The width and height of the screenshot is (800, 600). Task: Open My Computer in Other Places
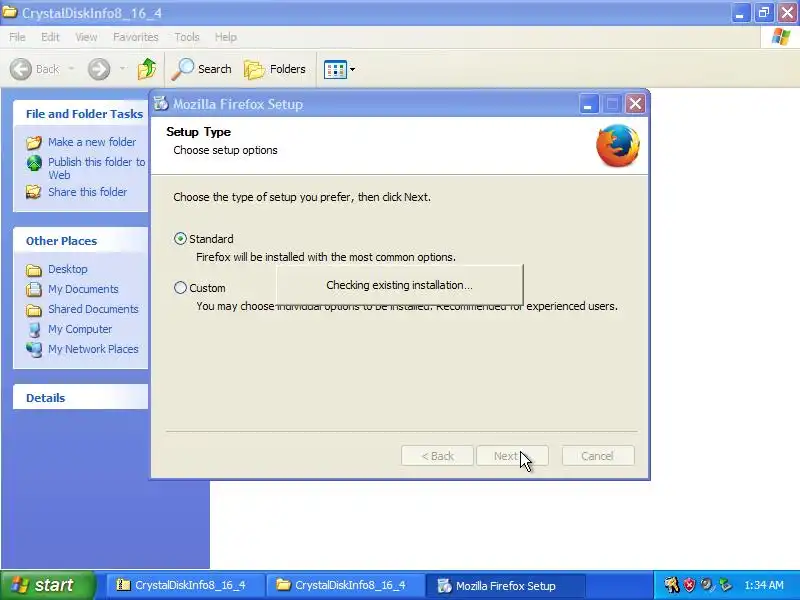[80, 329]
